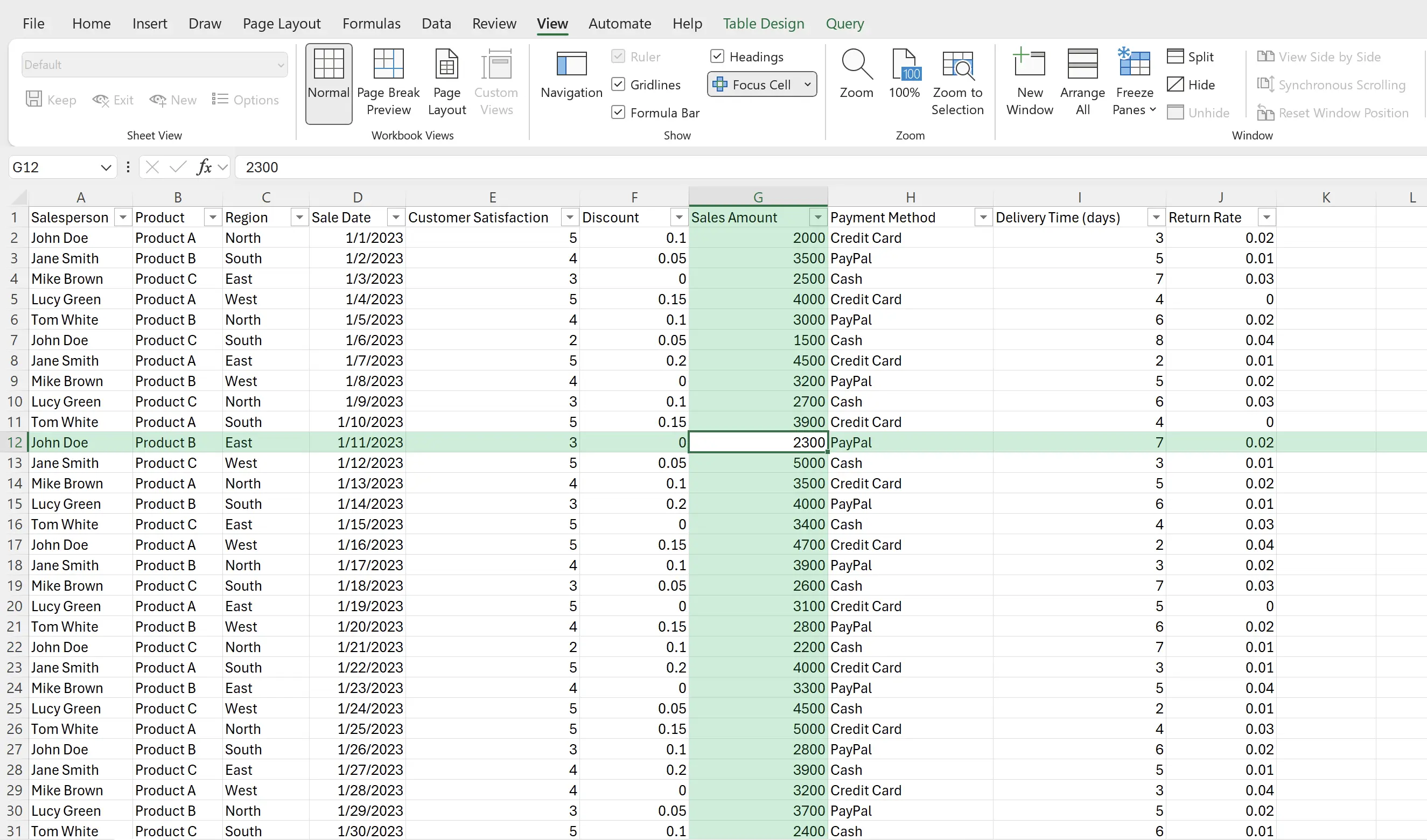
Task: Click Arrange All windows
Action: (1082, 82)
